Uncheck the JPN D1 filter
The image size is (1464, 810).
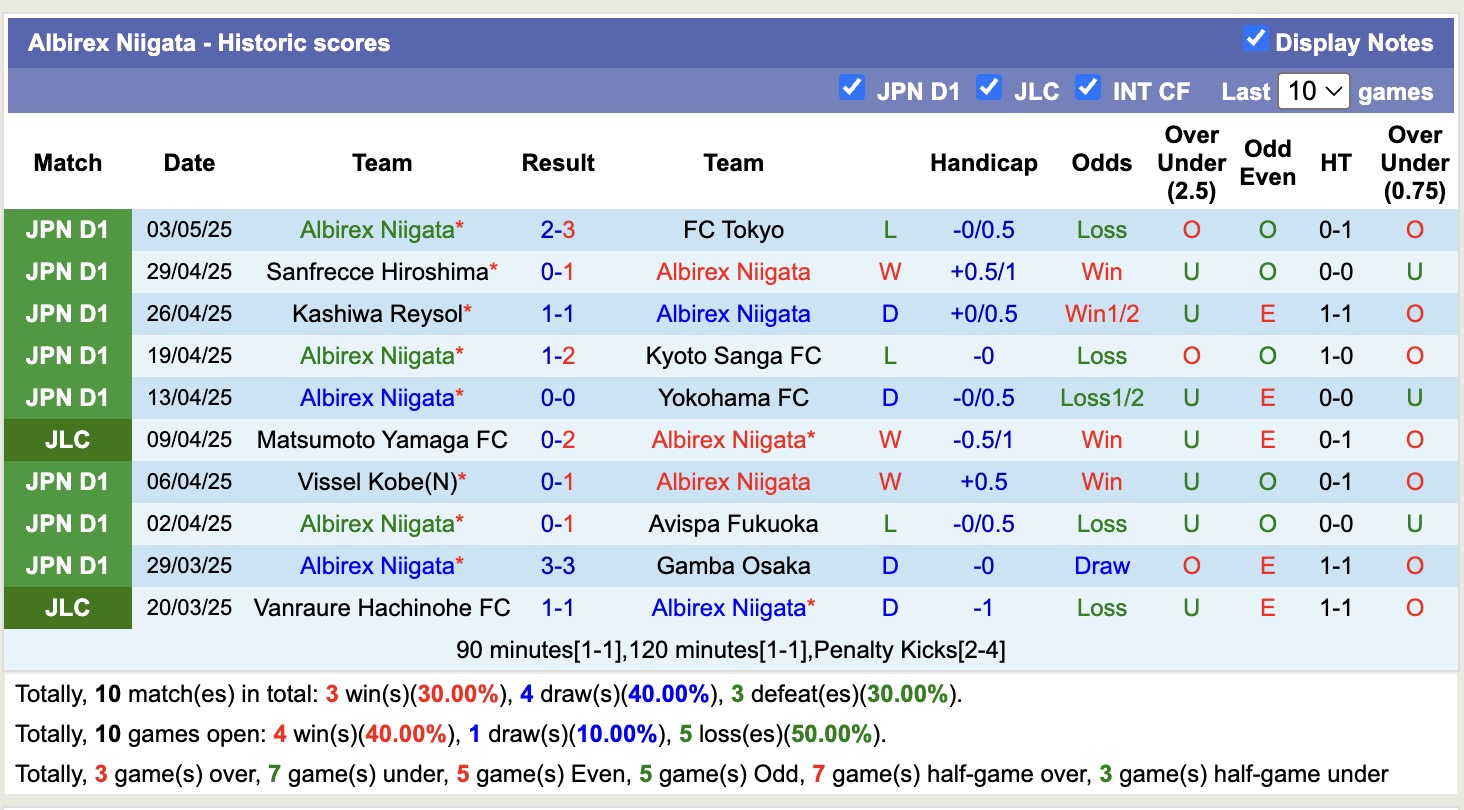852,88
